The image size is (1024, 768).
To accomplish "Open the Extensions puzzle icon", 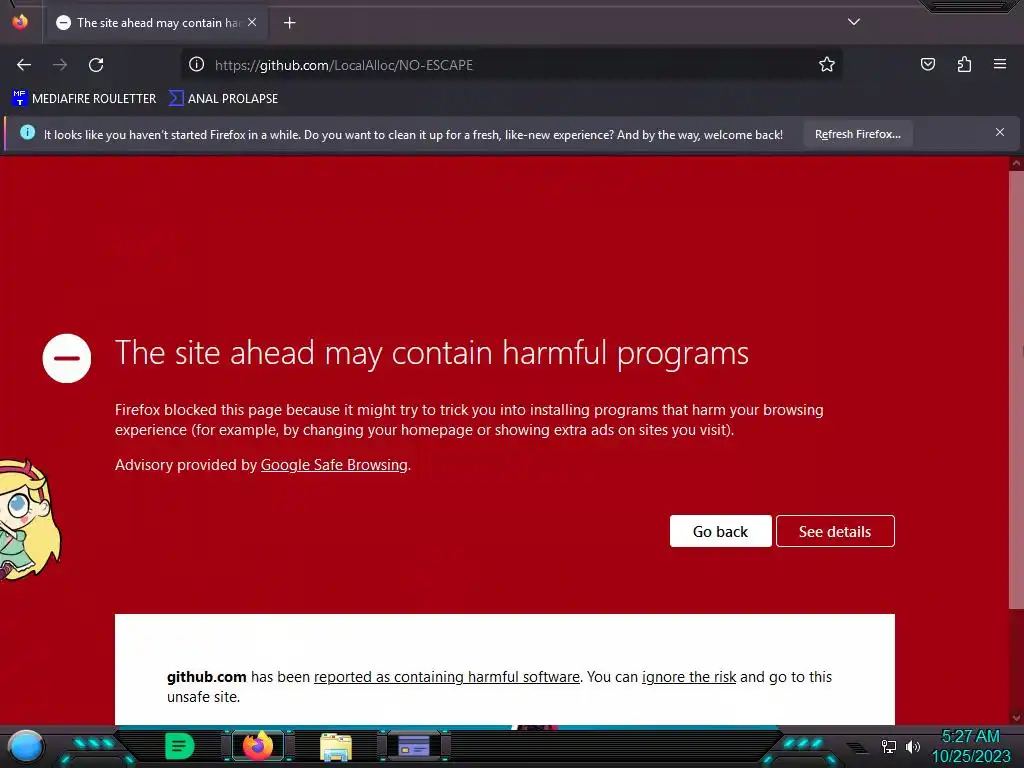I will [964, 64].
